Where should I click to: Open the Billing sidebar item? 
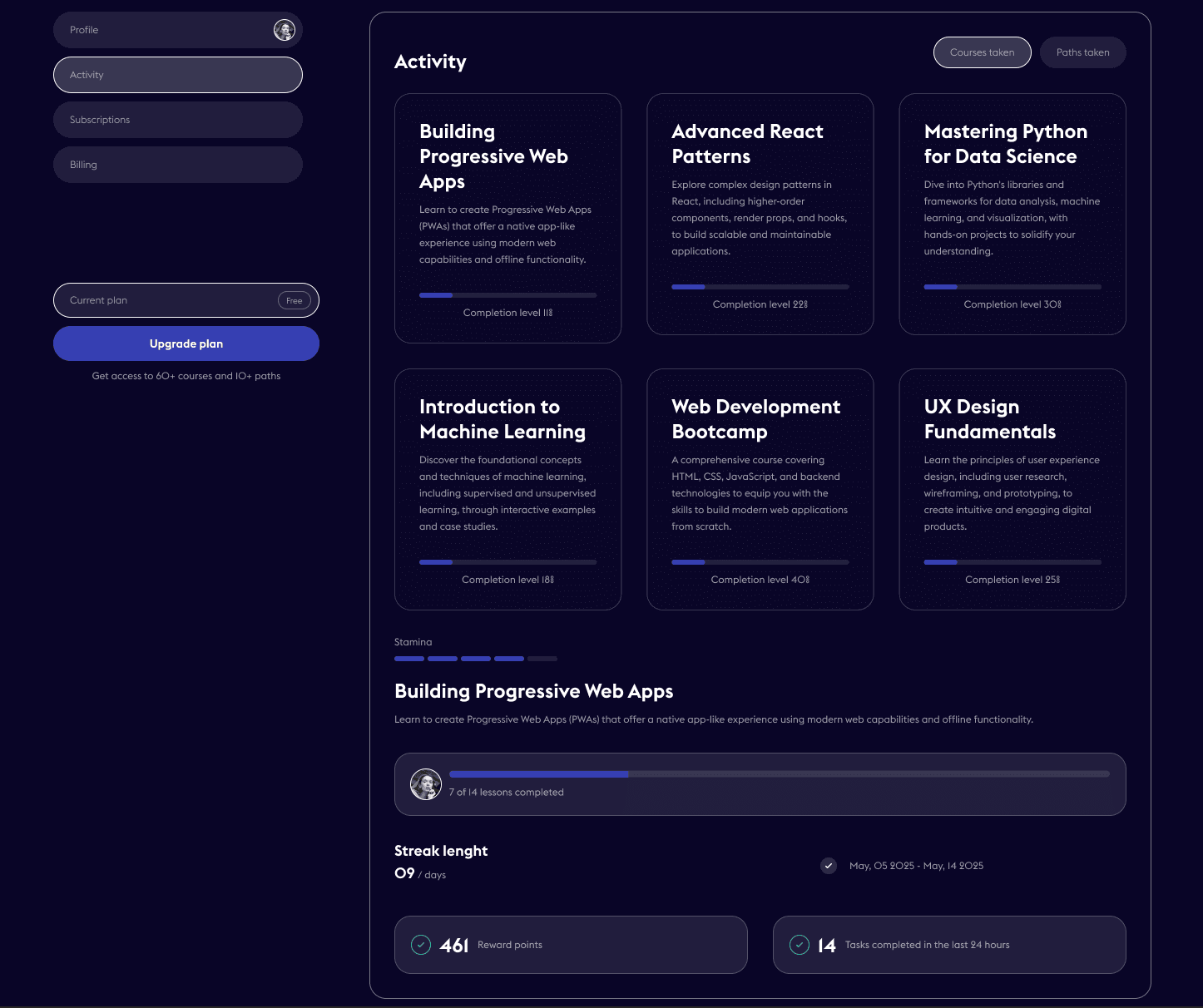pyautogui.click(x=178, y=165)
